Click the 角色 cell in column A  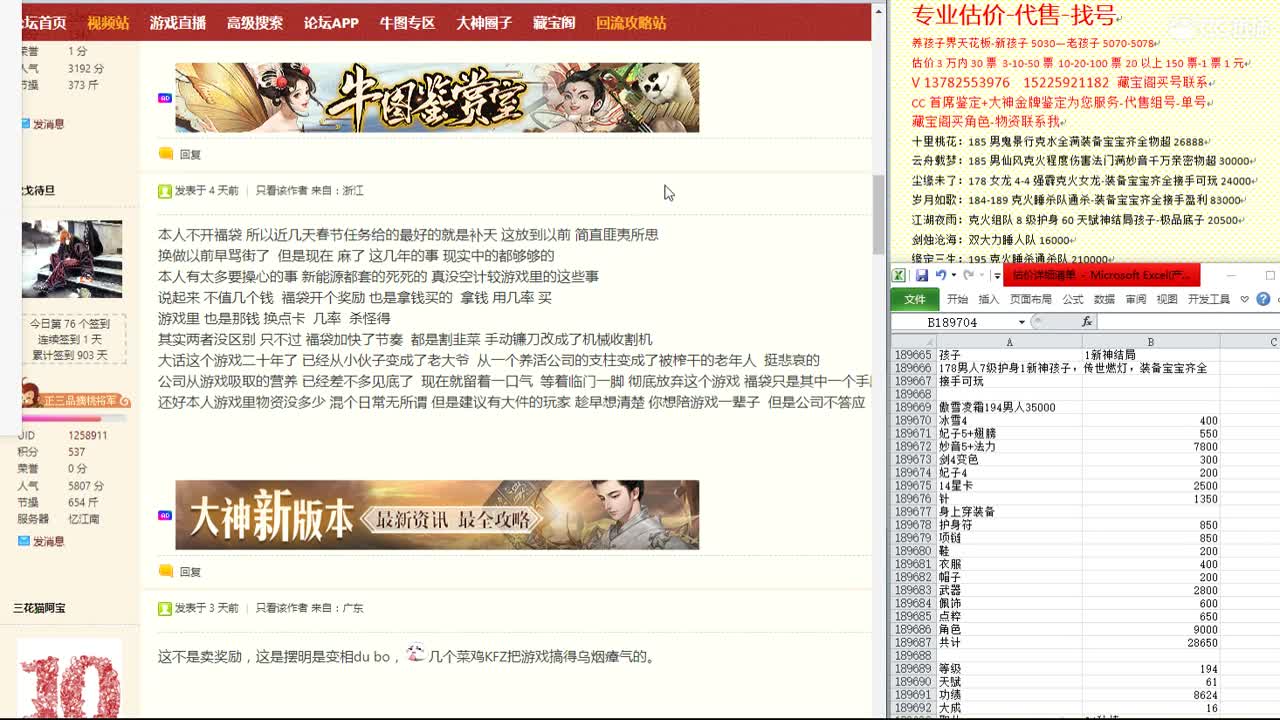(1008, 630)
